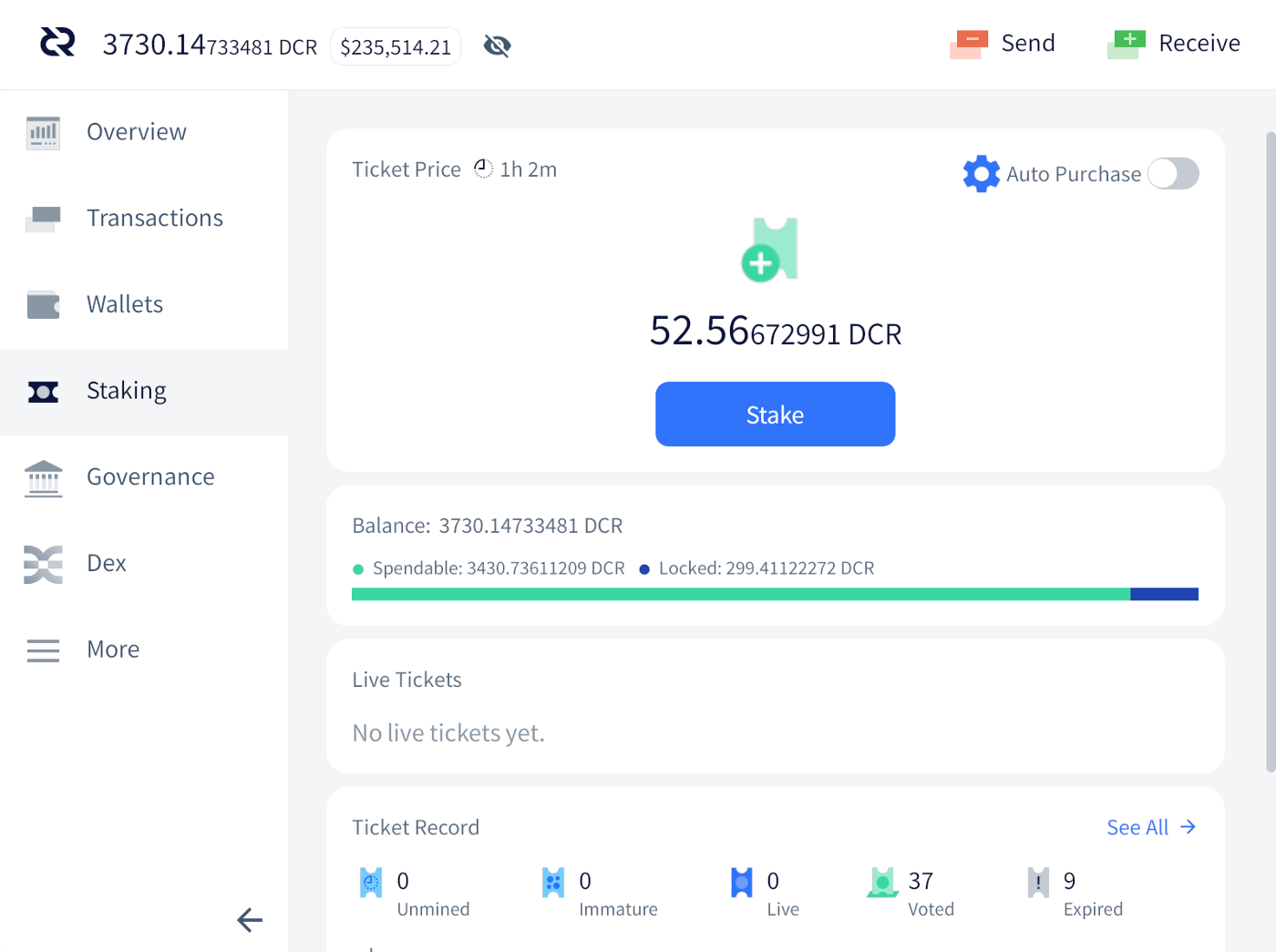Click the red Send icon
1276x952 pixels.
969,45
